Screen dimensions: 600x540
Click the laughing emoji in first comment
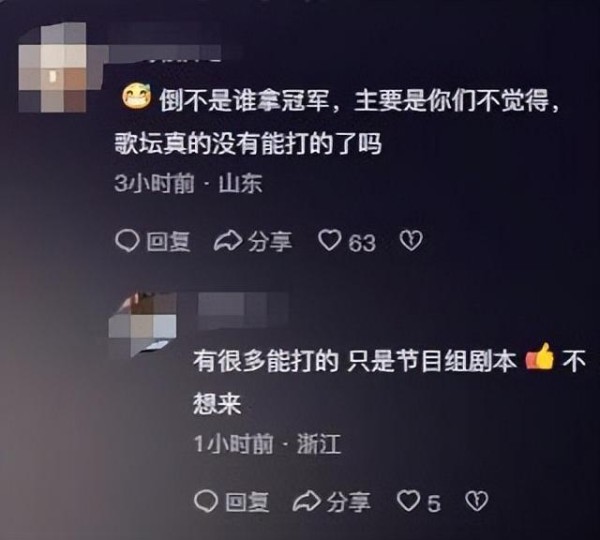(x=137, y=97)
